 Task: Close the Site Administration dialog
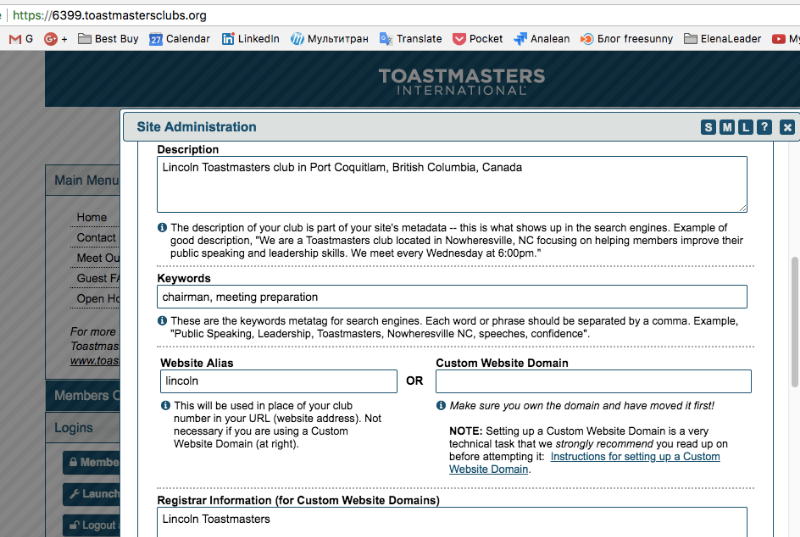[787, 127]
